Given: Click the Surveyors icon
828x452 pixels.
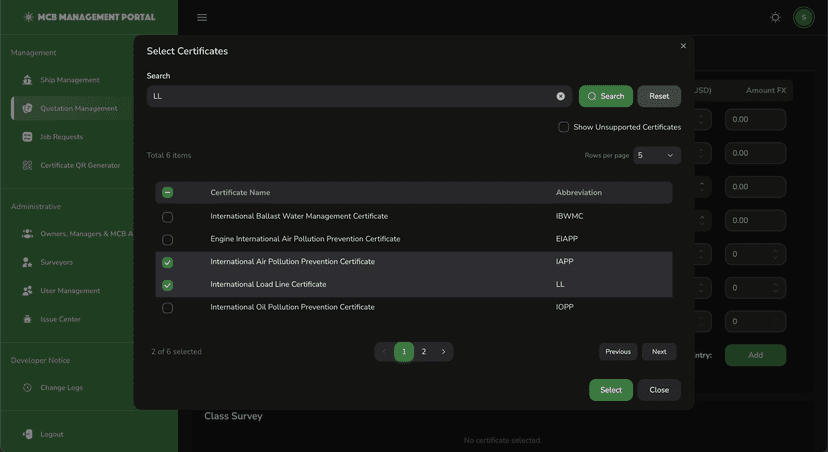Looking at the screenshot, I should 27,262.
